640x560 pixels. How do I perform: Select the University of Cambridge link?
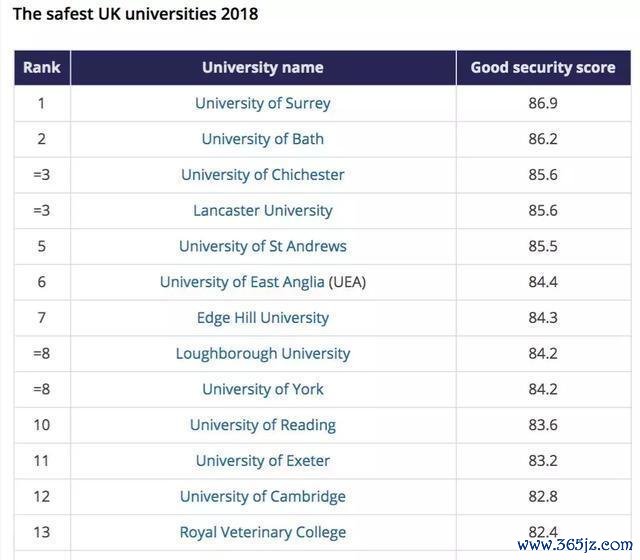262,497
